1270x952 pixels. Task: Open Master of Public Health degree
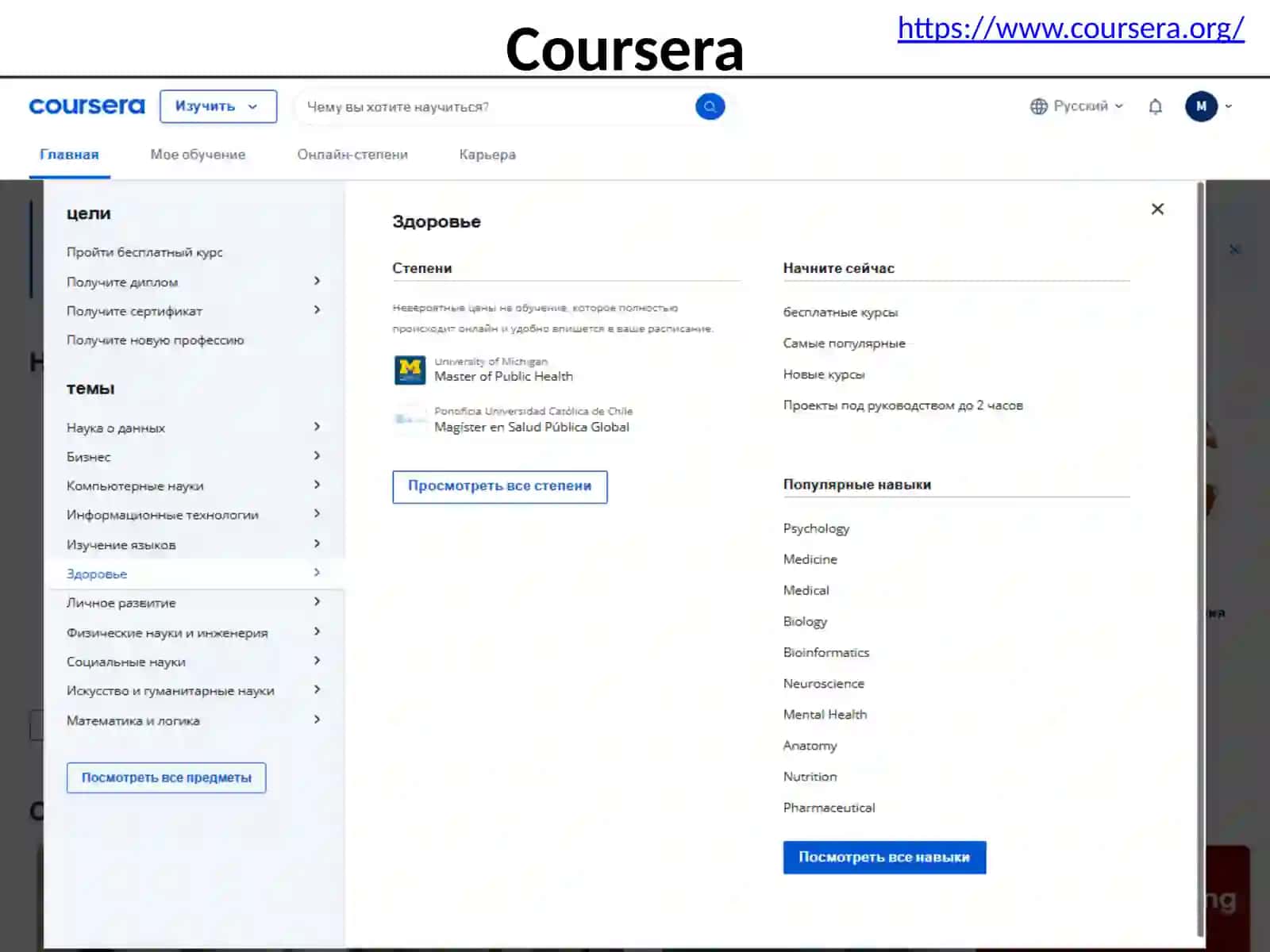pos(503,376)
